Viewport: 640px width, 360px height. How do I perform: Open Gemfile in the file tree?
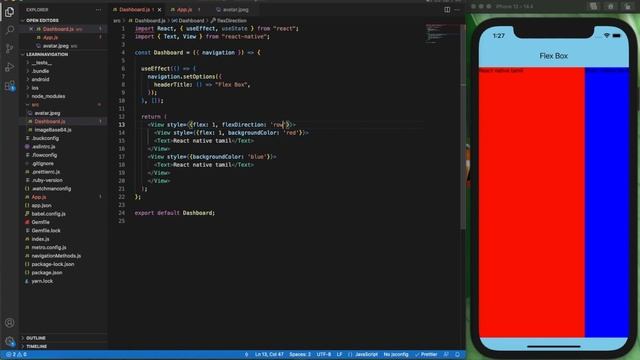click(x=40, y=222)
